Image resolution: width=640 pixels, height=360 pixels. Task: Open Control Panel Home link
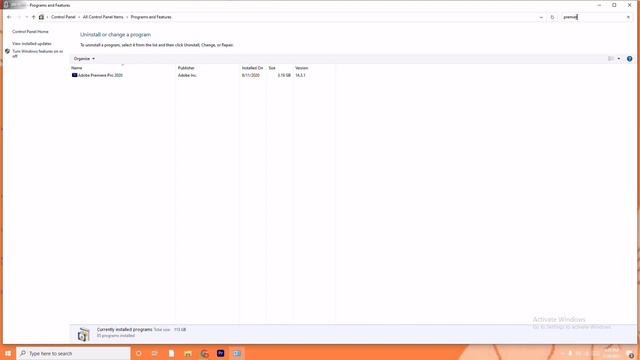point(30,31)
